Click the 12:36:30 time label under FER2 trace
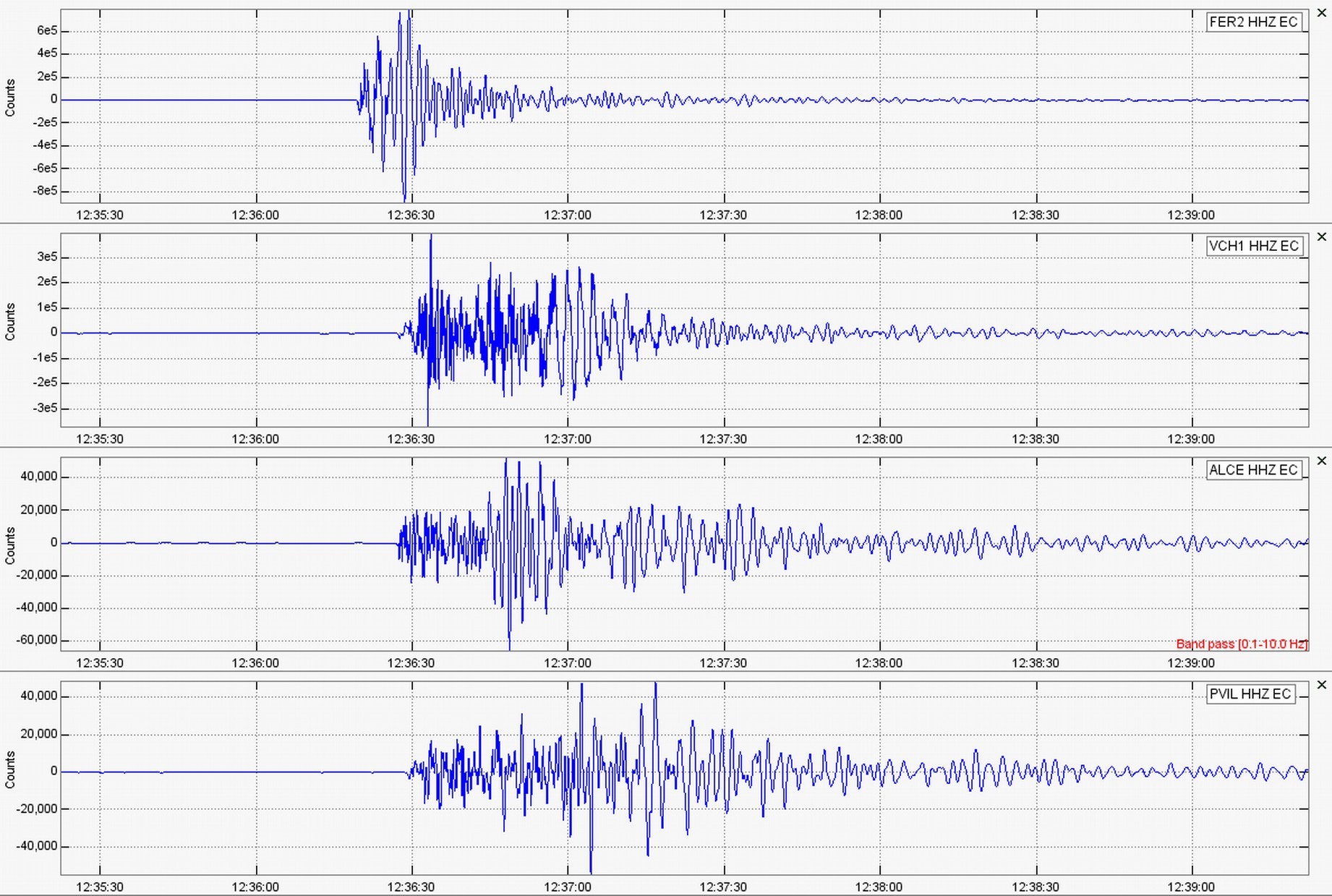This screenshot has width=1332, height=896. [x=411, y=215]
